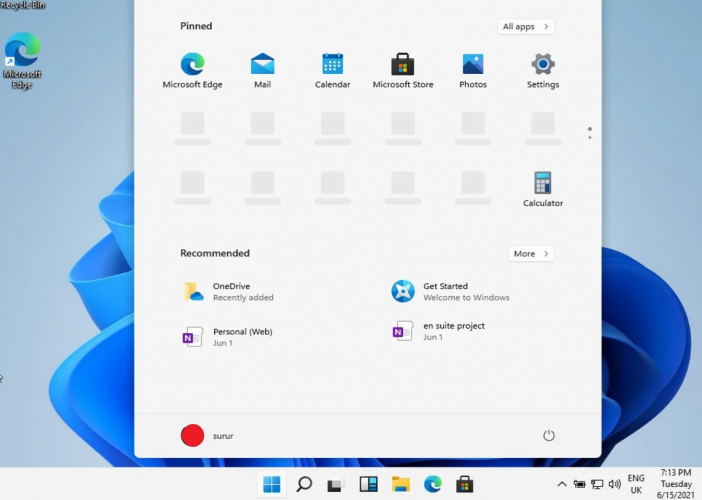Open Settings from the pinned apps
Viewport: 702px width, 500px height.
pos(543,71)
